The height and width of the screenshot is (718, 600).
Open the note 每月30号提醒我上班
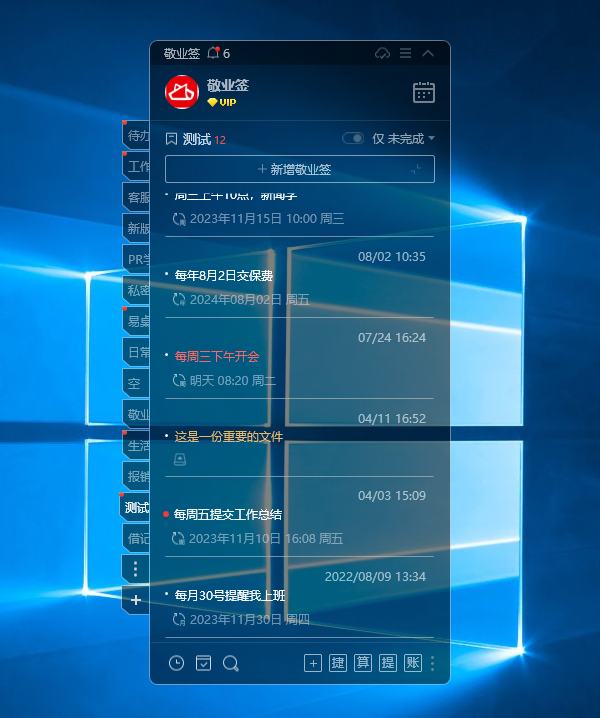tap(229, 595)
